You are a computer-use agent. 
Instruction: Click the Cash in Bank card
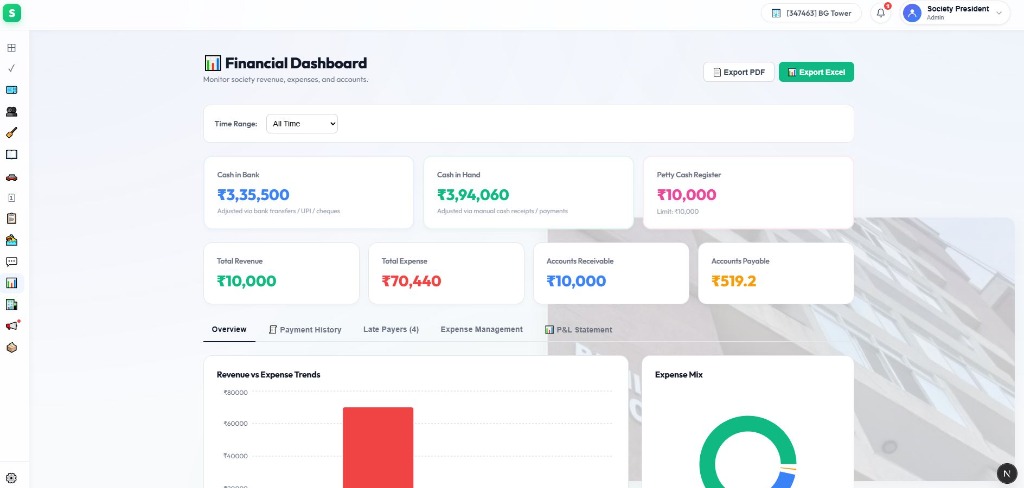coord(308,193)
